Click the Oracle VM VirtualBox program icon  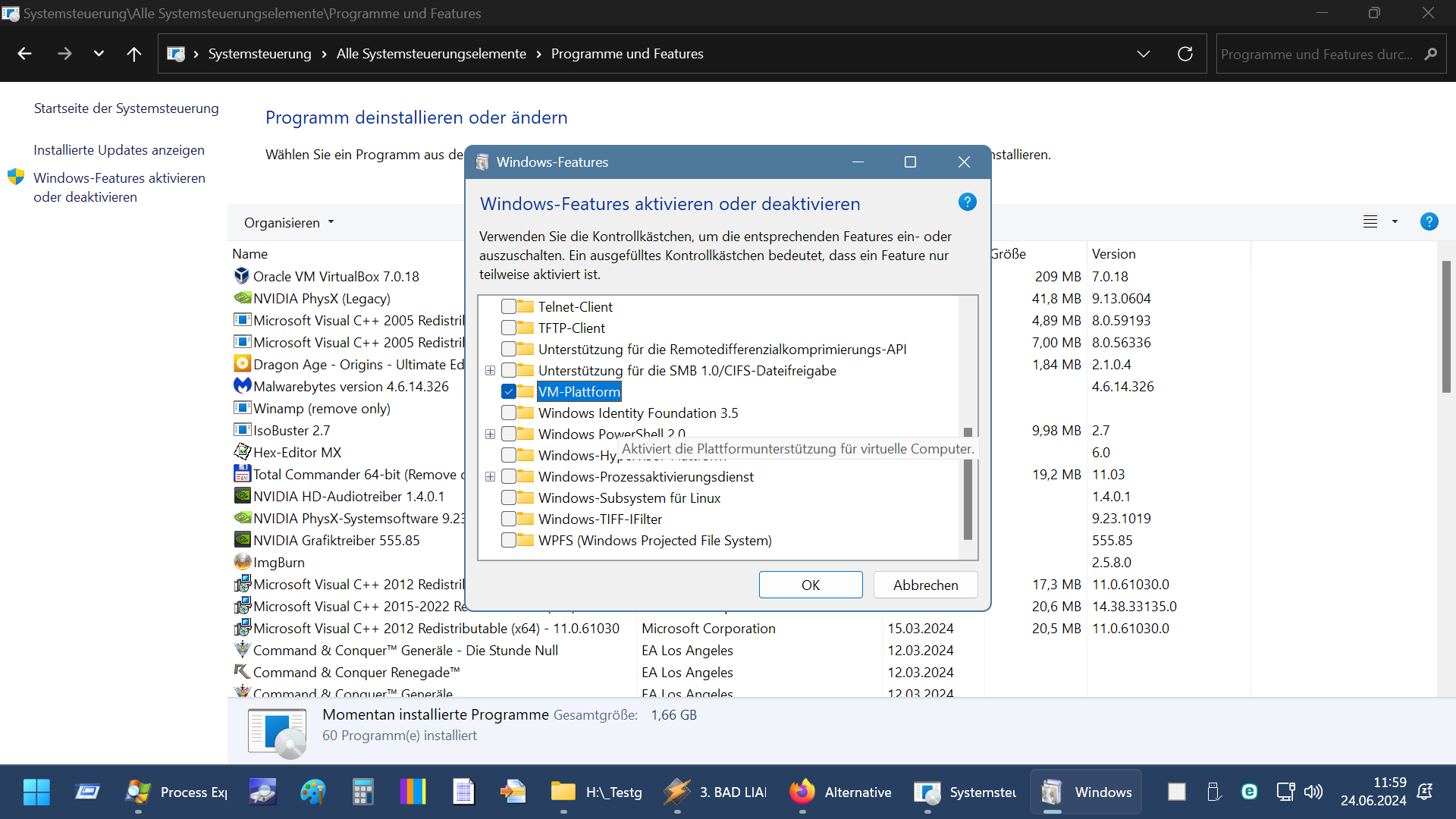click(242, 276)
